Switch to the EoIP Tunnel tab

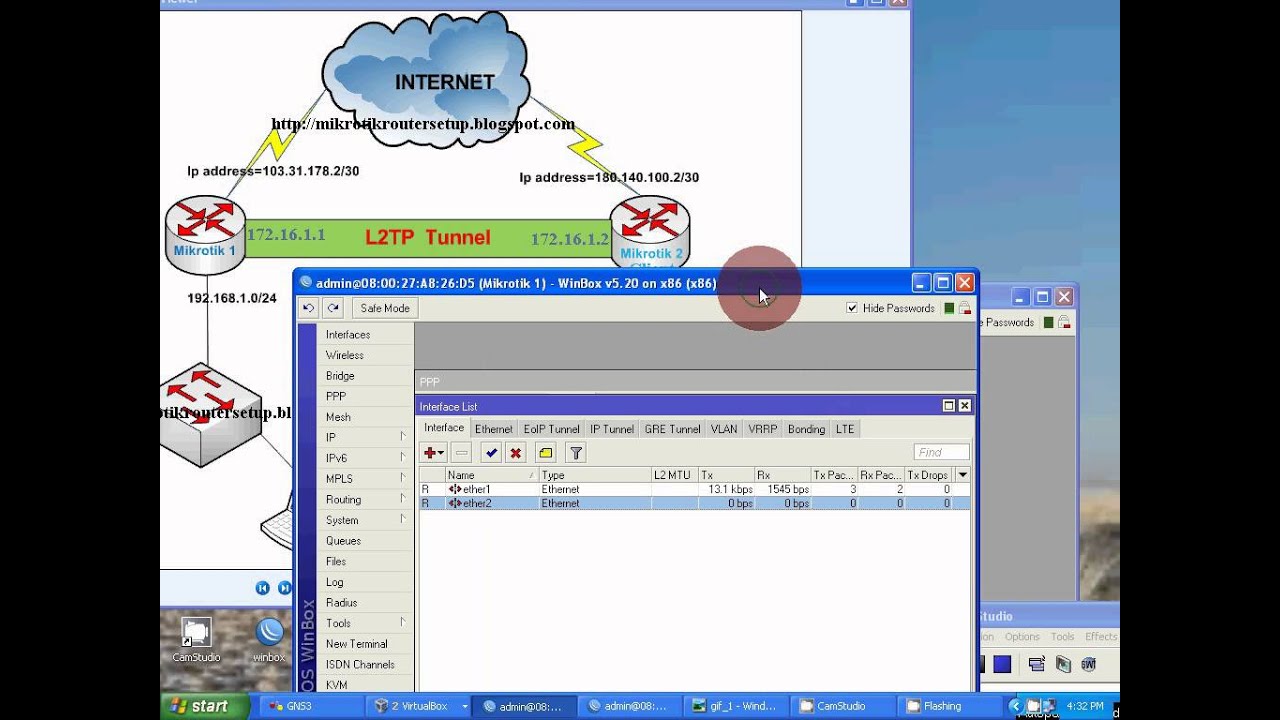[551, 429]
